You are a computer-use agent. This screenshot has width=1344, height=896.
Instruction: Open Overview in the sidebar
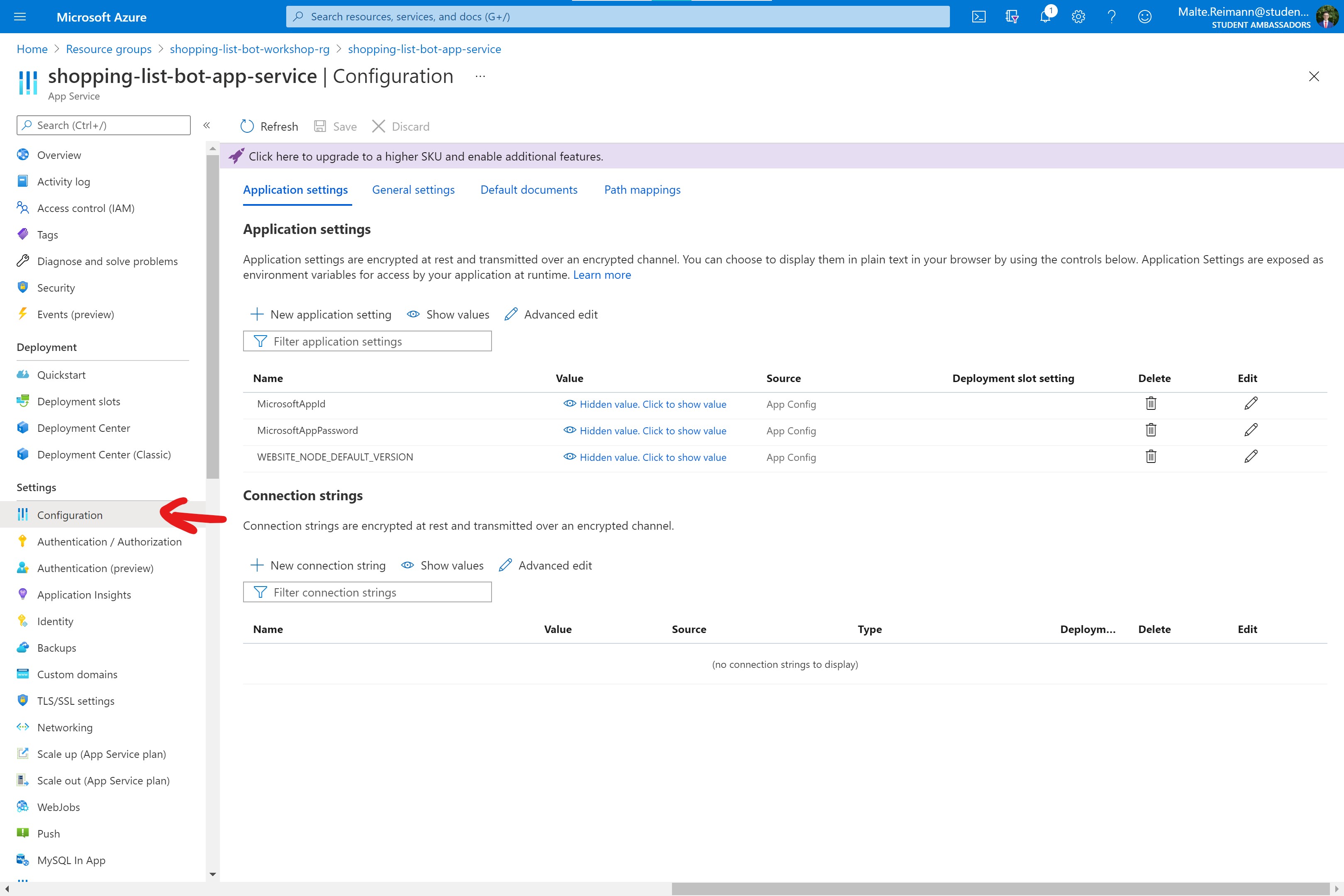[x=59, y=155]
